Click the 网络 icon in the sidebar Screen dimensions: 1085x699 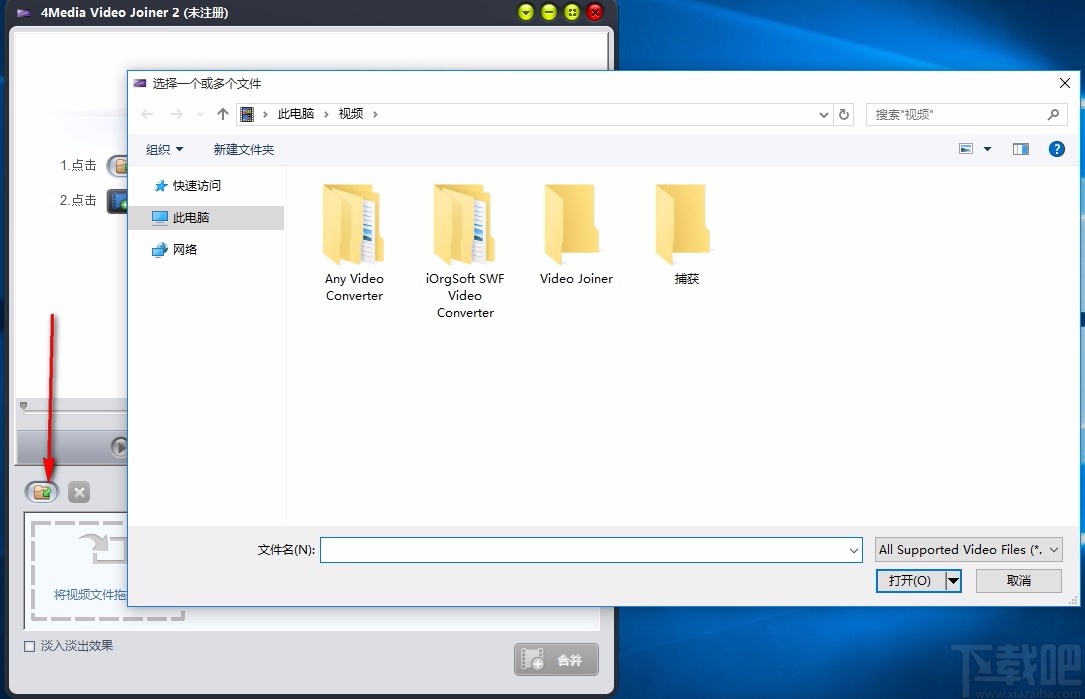pos(162,249)
